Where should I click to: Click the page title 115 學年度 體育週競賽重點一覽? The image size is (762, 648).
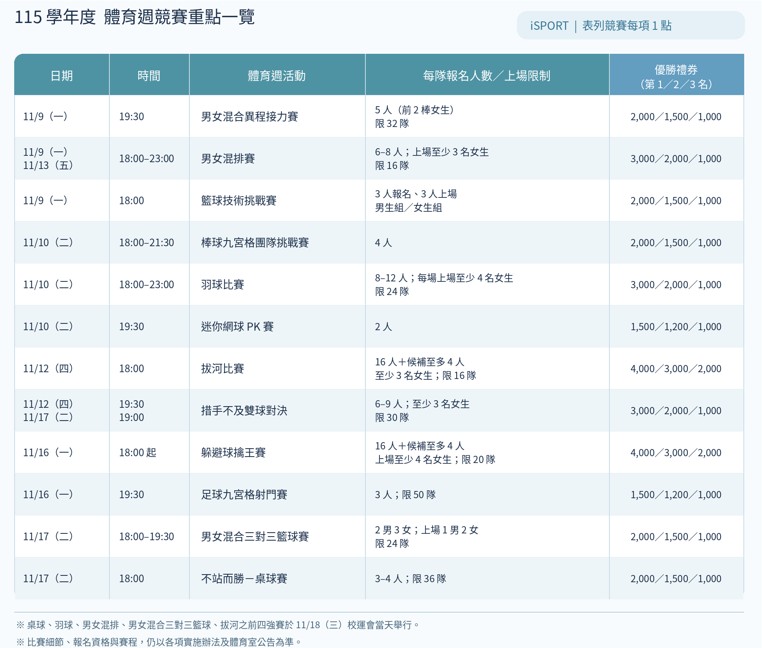point(135,17)
